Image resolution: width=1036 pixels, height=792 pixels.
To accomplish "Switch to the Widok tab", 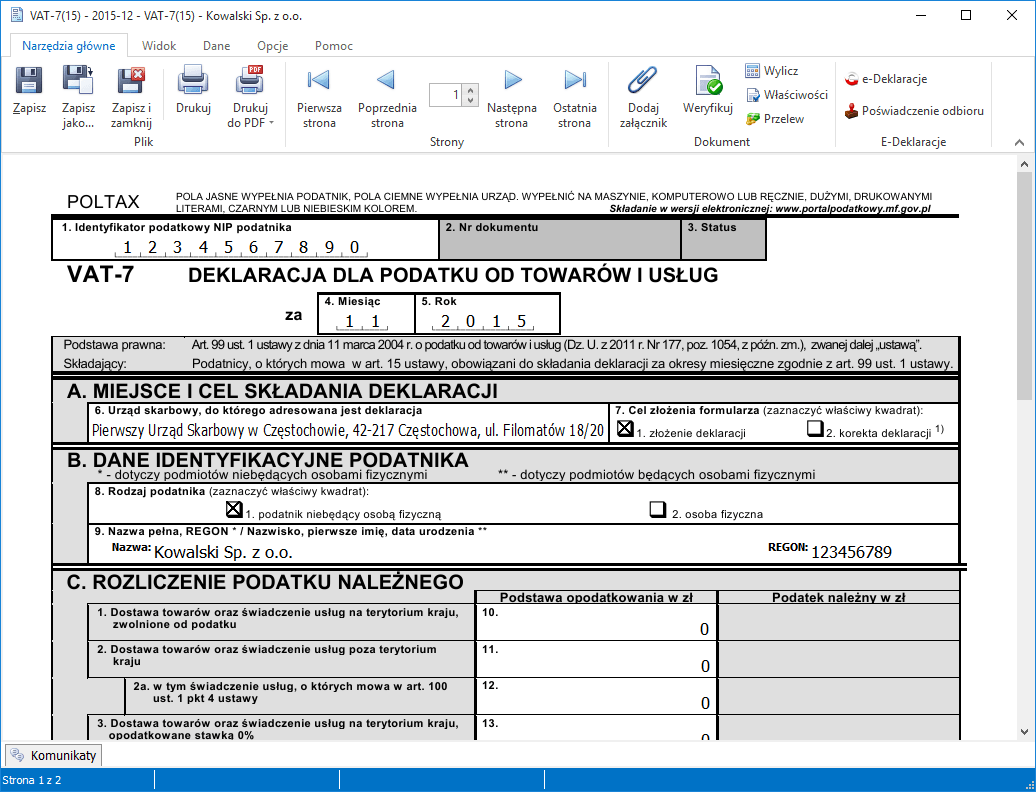I will click(159, 46).
